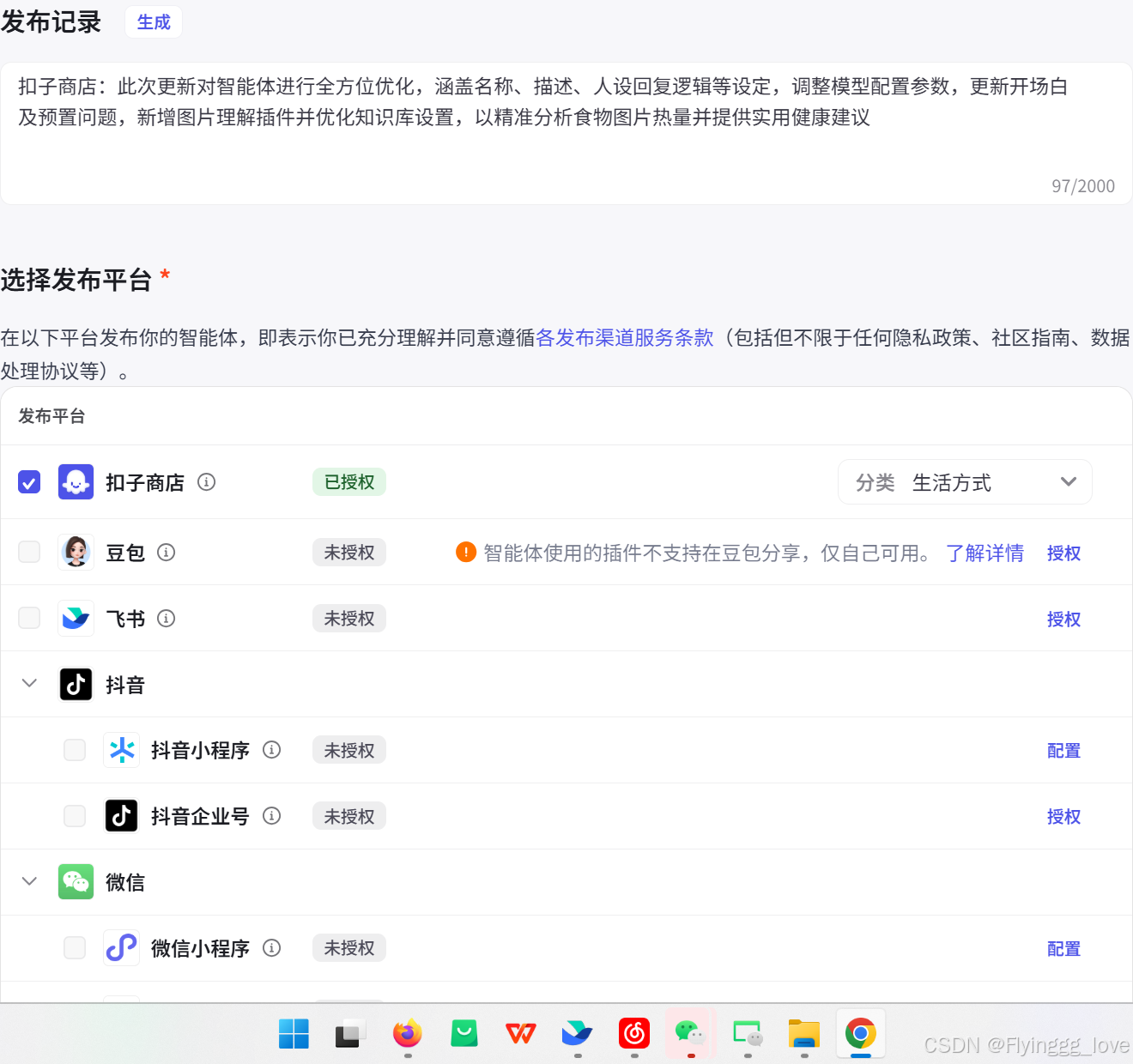Open Feishu app from the taskbar
Screen dimensions: 1133x1064
578,1034
